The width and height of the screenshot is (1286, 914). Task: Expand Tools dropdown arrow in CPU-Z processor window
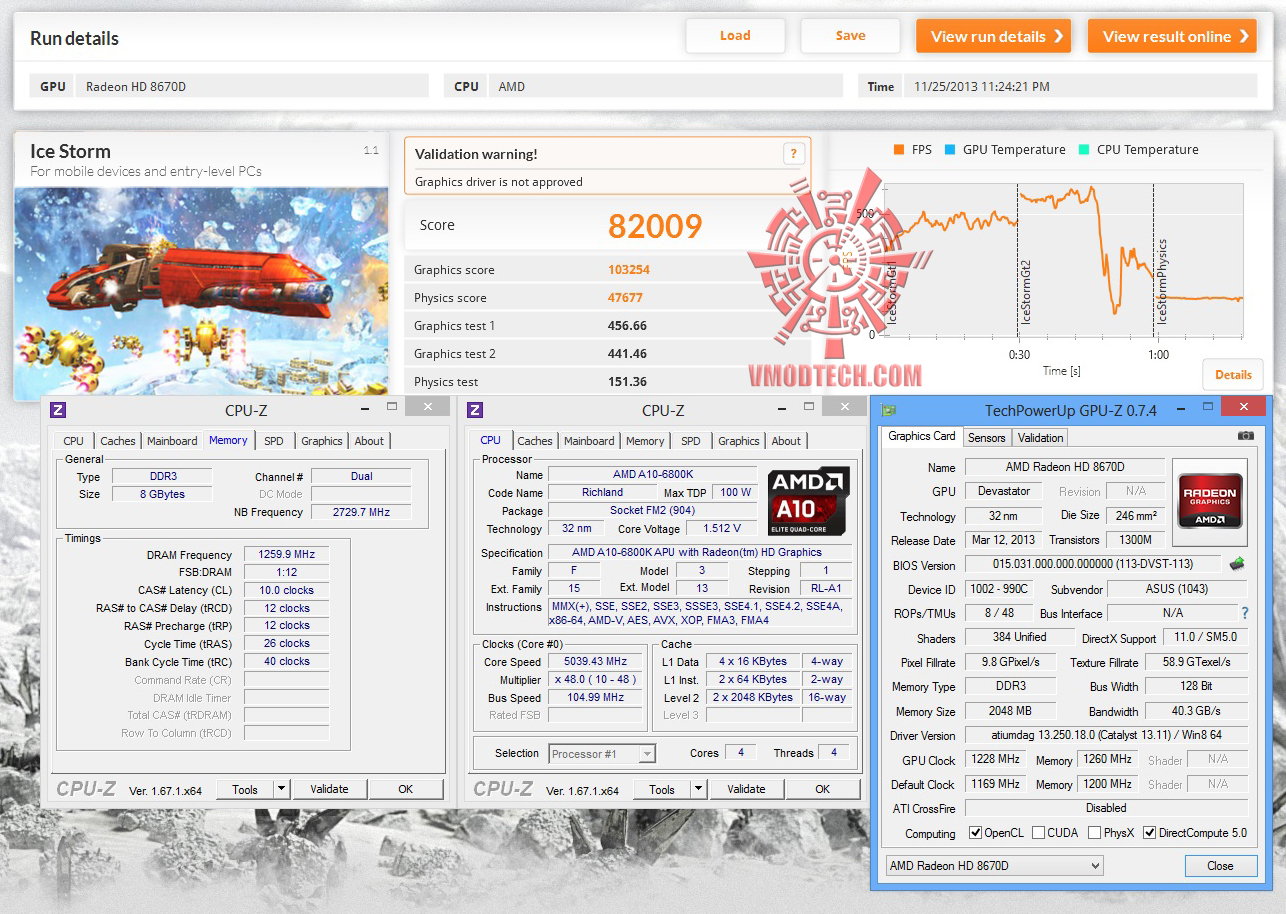[x=698, y=789]
